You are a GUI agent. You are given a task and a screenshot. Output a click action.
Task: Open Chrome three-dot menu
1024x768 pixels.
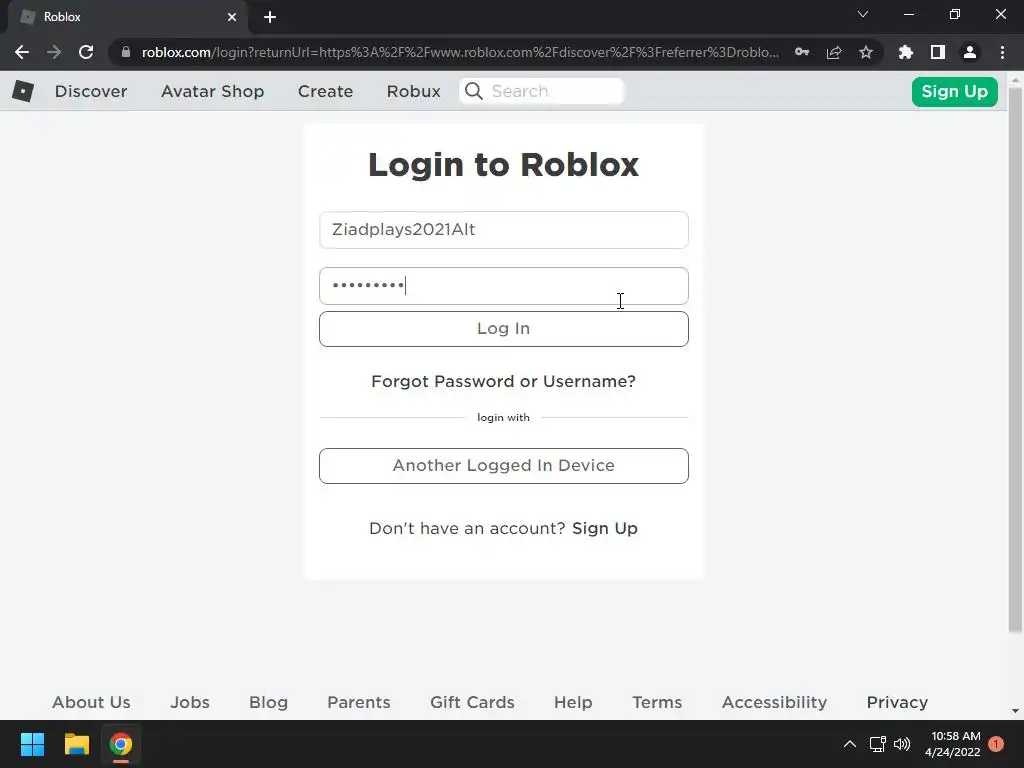(x=1002, y=52)
